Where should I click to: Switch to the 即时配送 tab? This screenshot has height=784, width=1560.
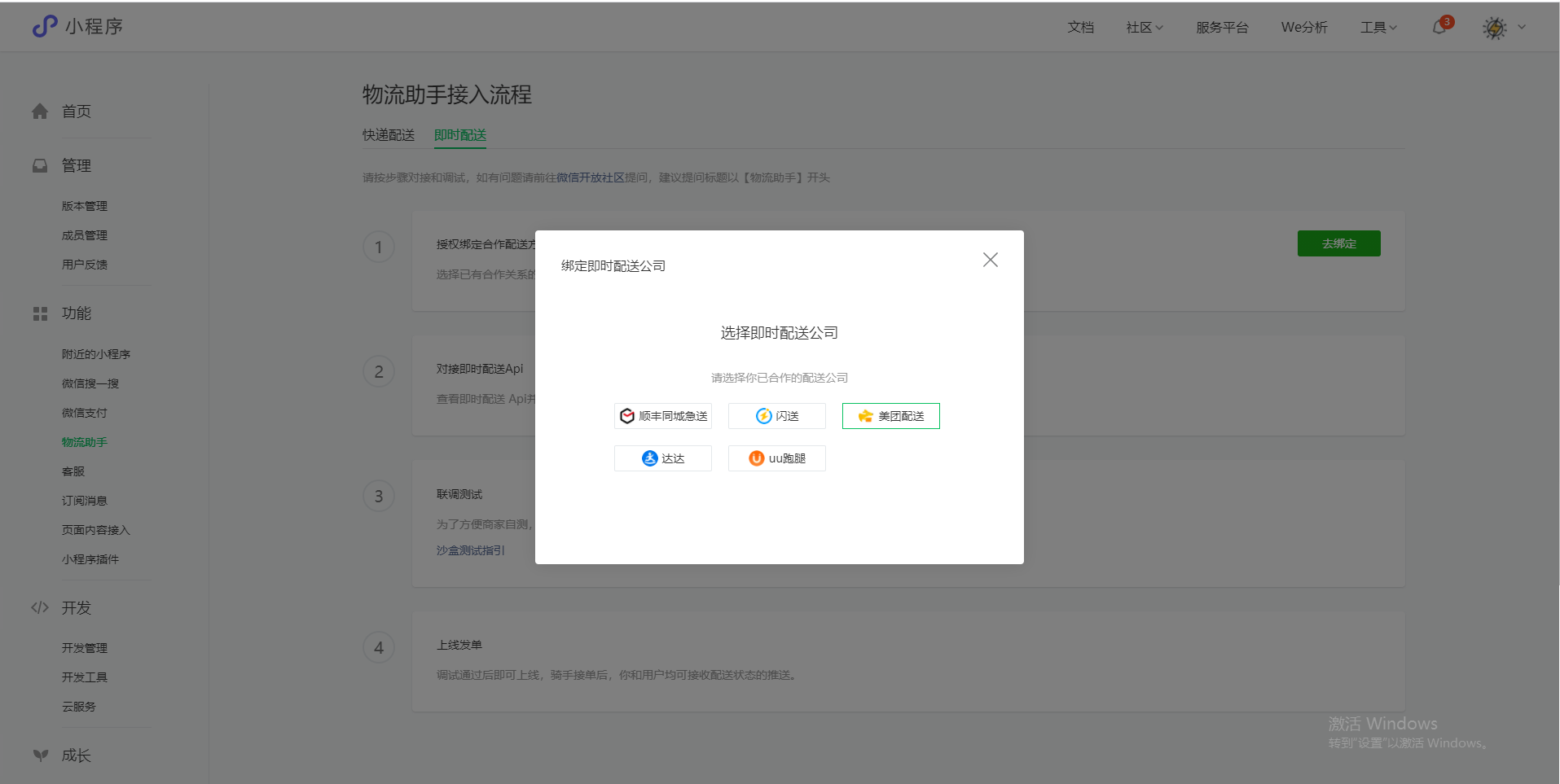(460, 135)
